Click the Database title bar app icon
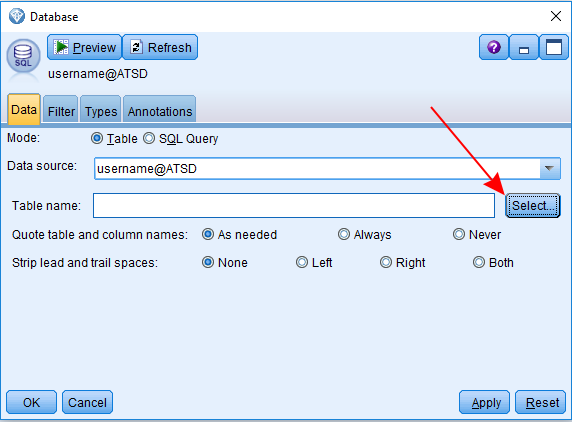Image resolution: width=572 pixels, height=422 pixels. 17,16
